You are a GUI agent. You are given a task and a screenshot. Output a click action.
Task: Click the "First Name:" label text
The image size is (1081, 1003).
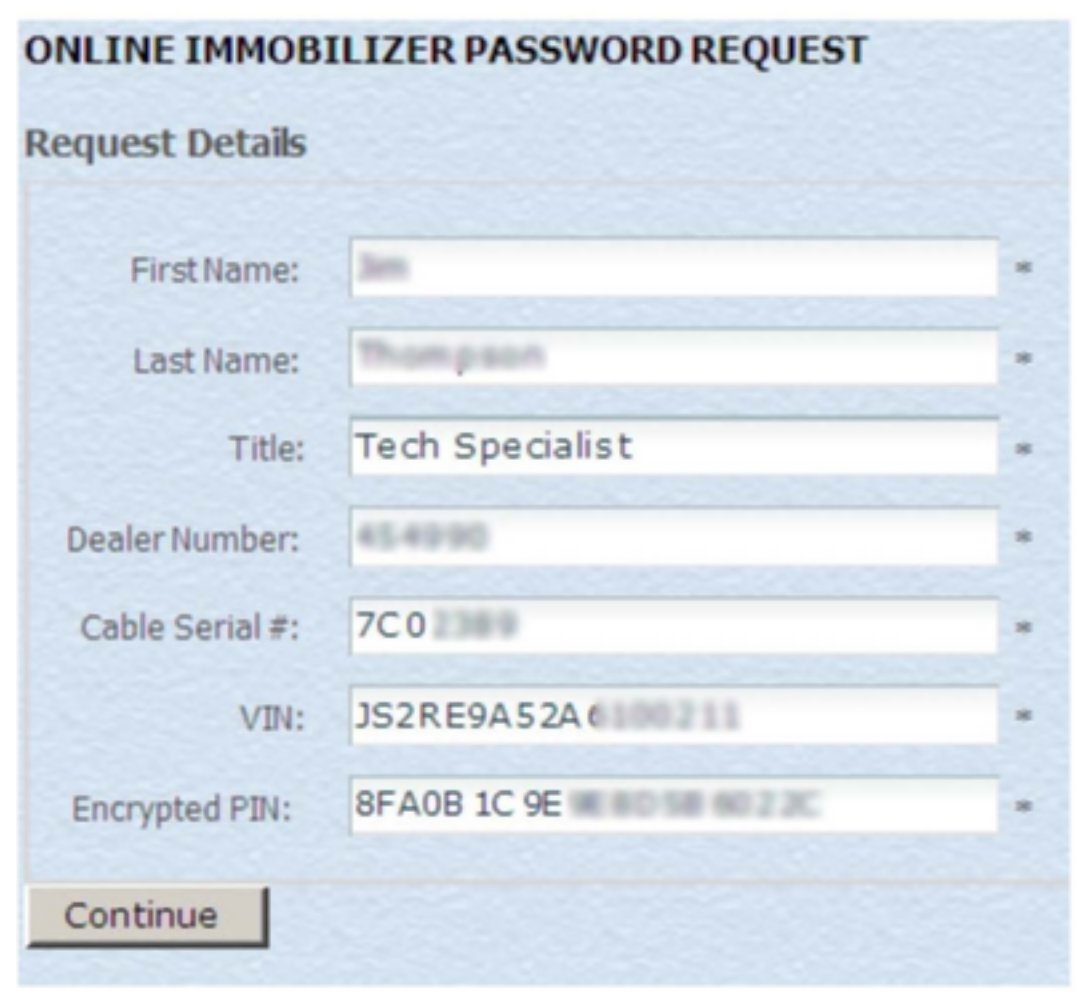[x=215, y=270]
